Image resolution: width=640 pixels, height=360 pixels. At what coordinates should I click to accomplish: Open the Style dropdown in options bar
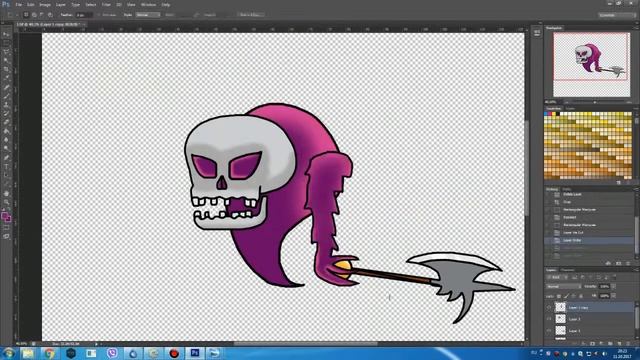pos(148,15)
